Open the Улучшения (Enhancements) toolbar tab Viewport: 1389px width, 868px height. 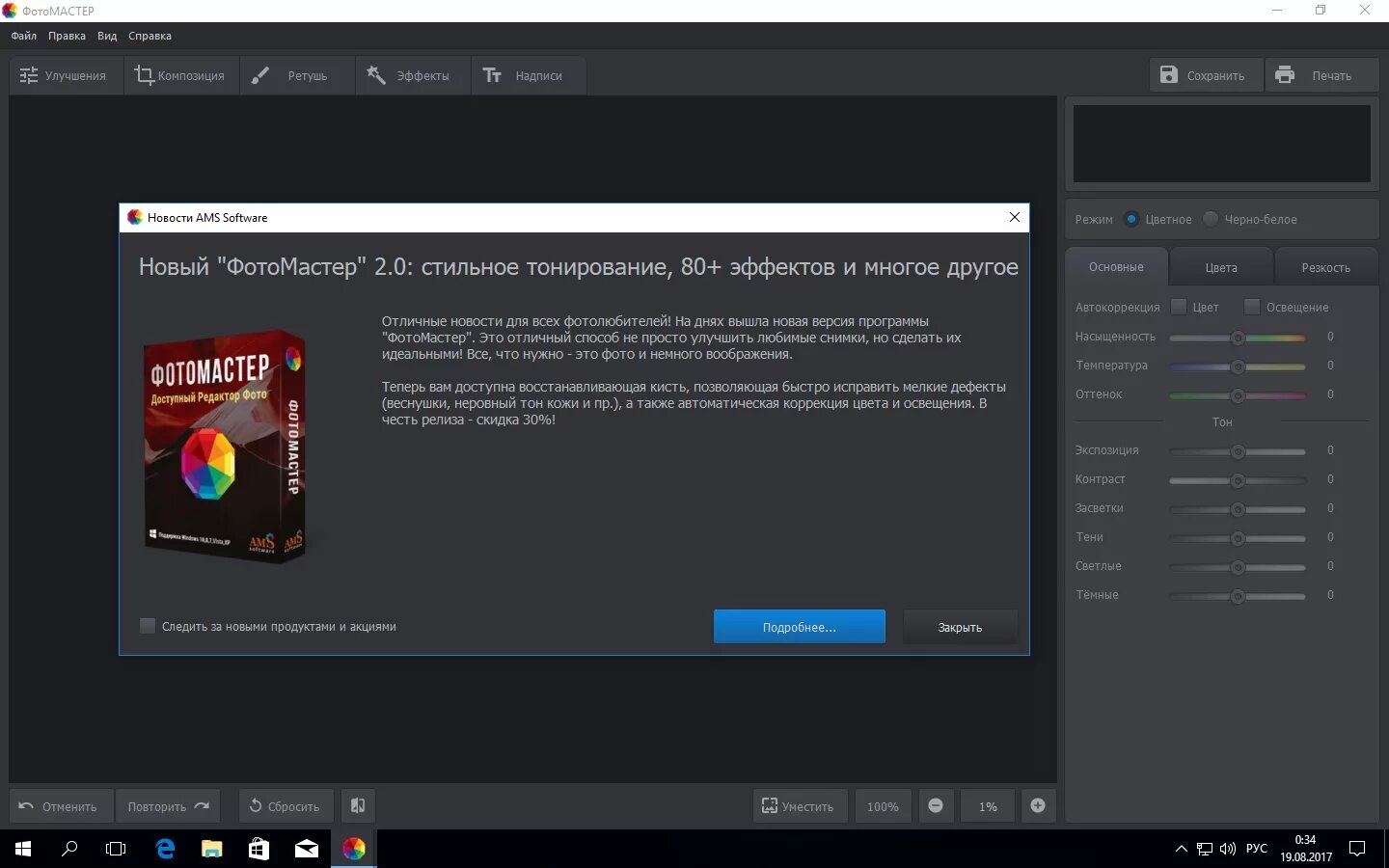click(x=66, y=75)
